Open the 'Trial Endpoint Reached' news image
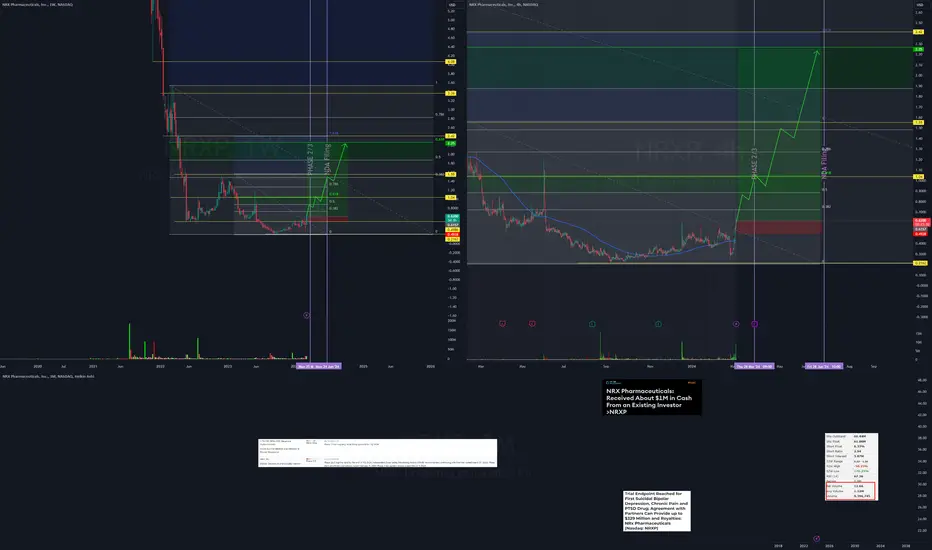The image size is (932, 550). (x=657, y=511)
